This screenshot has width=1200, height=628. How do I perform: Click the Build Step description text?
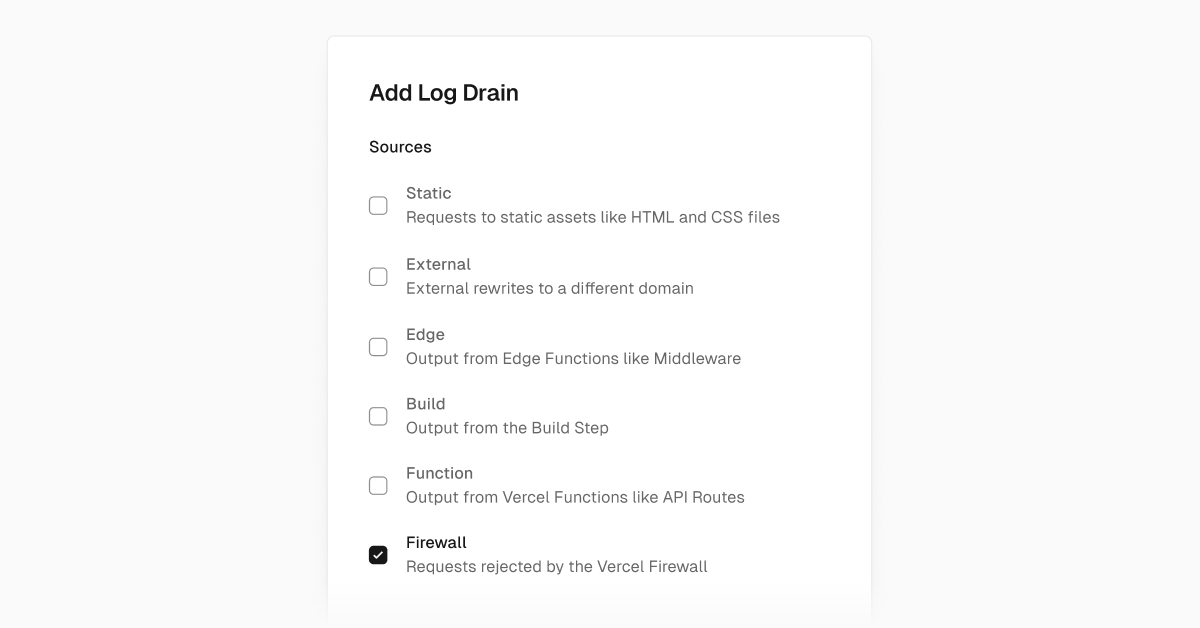tap(507, 427)
